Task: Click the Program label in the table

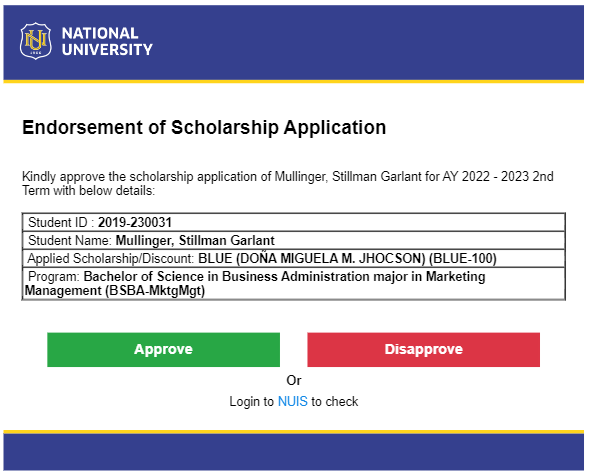Action: click(x=54, y=277)
